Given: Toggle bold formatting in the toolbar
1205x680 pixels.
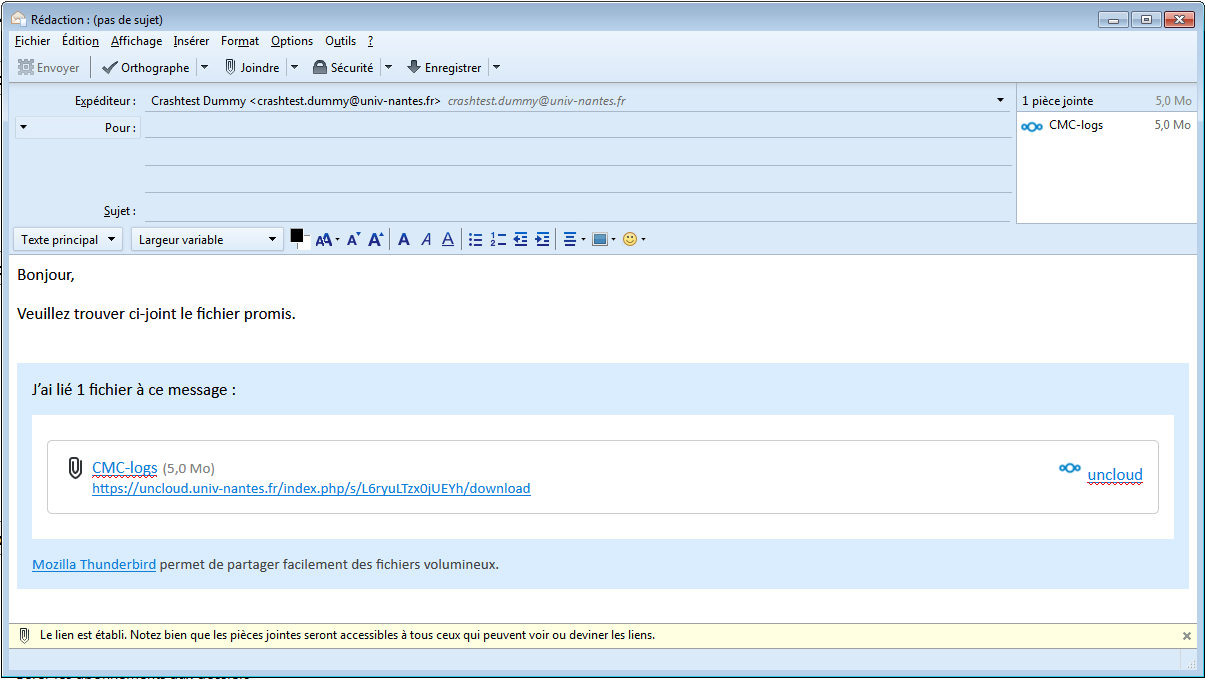Looking at the screenshot, I should [x=403, y=239].
